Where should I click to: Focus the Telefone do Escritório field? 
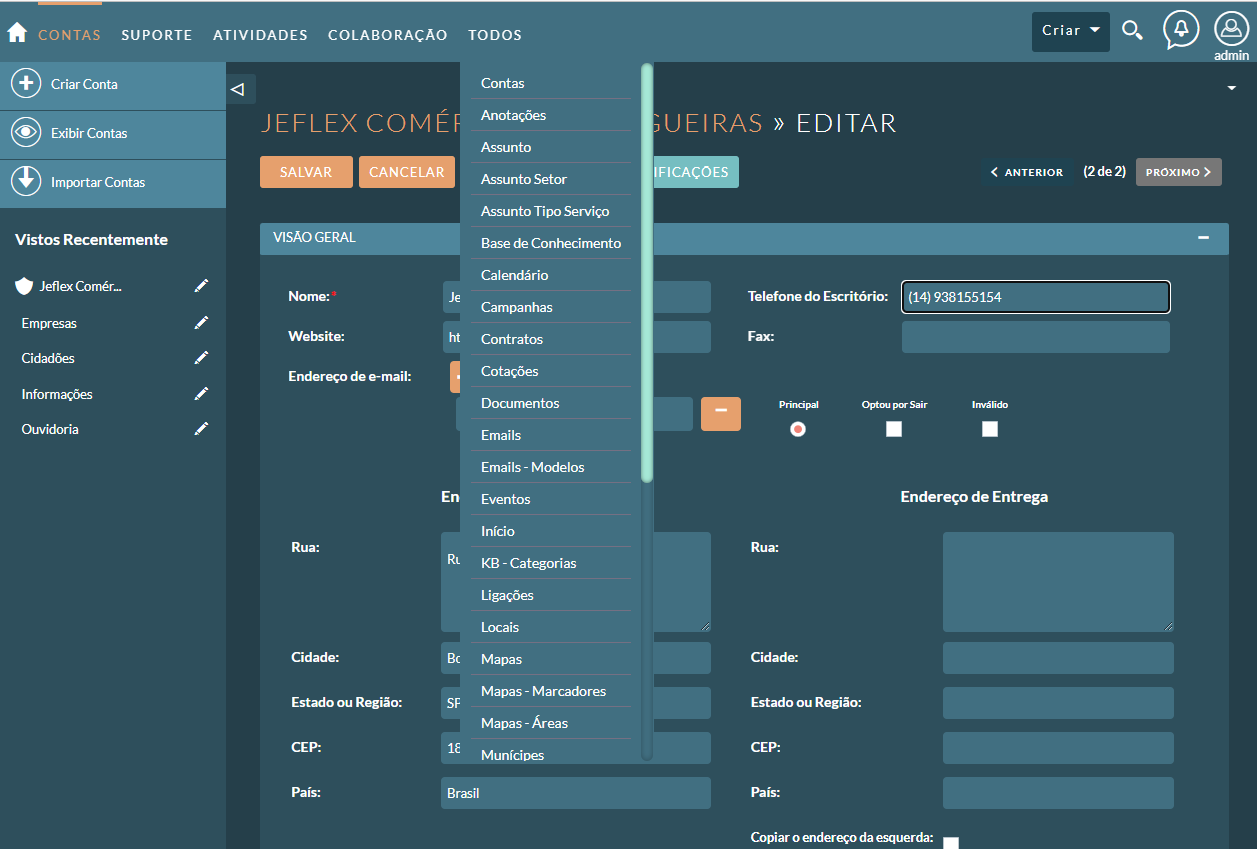1036,297
